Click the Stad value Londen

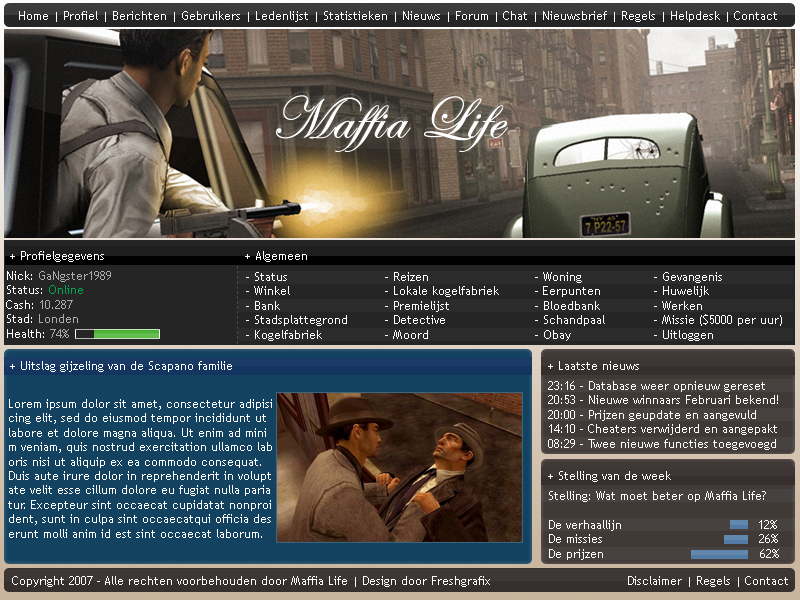[58, 319]
